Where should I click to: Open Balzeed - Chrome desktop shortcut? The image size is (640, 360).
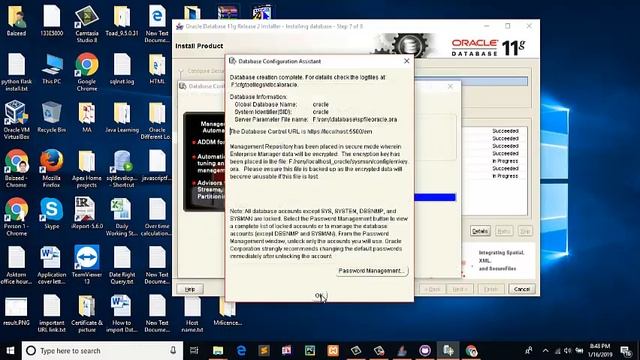point(16,169)
